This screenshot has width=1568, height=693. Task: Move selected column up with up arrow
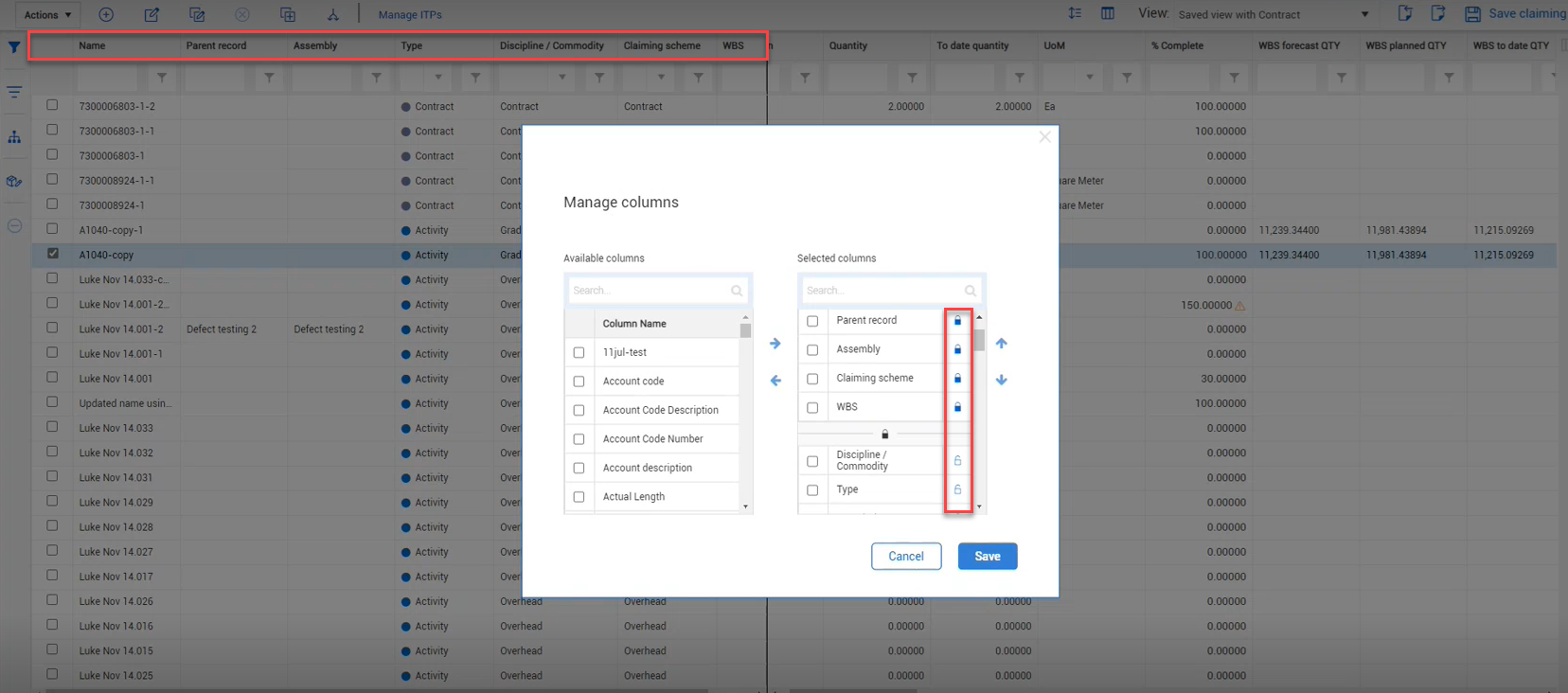(x=1001, y=344)
